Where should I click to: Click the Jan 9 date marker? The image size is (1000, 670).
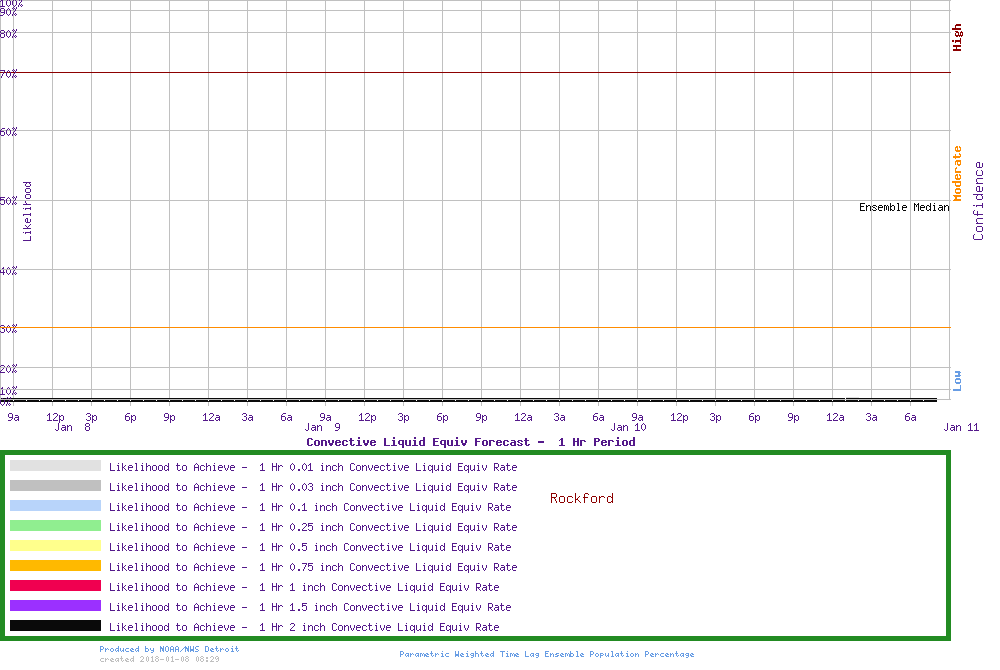point(322,427)
